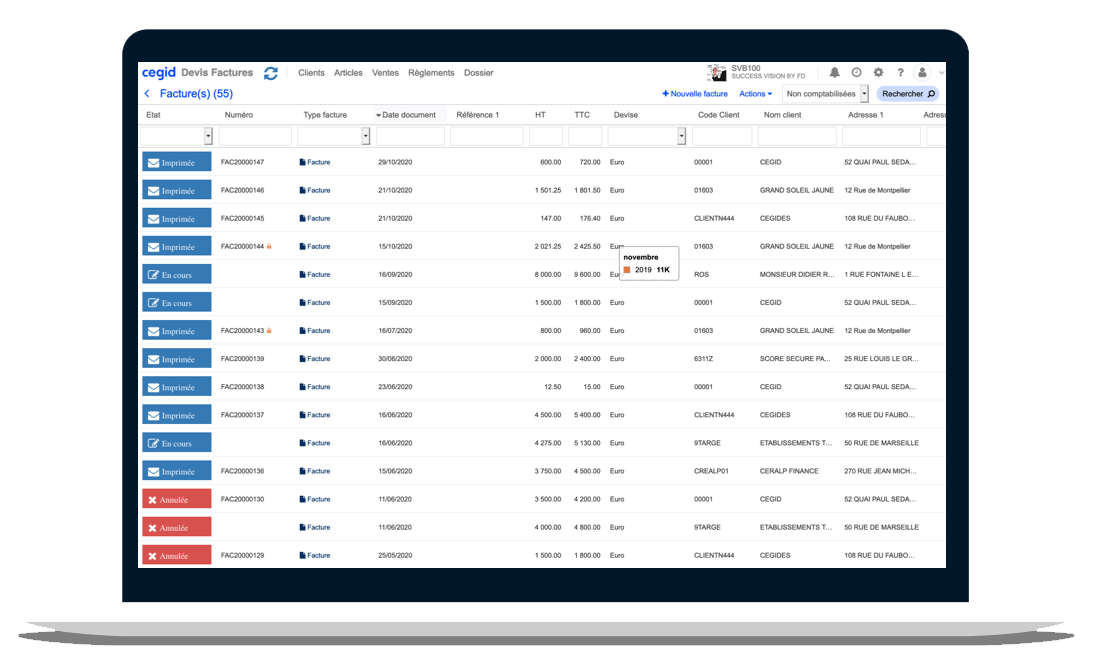
Task: Click the Rechercher button
Action: (905, 93)
